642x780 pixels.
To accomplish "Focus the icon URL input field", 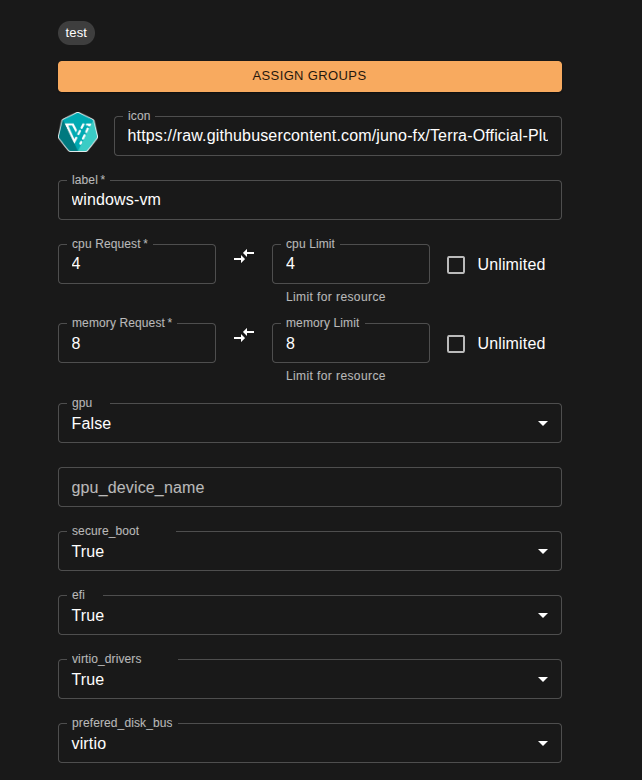I will point(337,136).
